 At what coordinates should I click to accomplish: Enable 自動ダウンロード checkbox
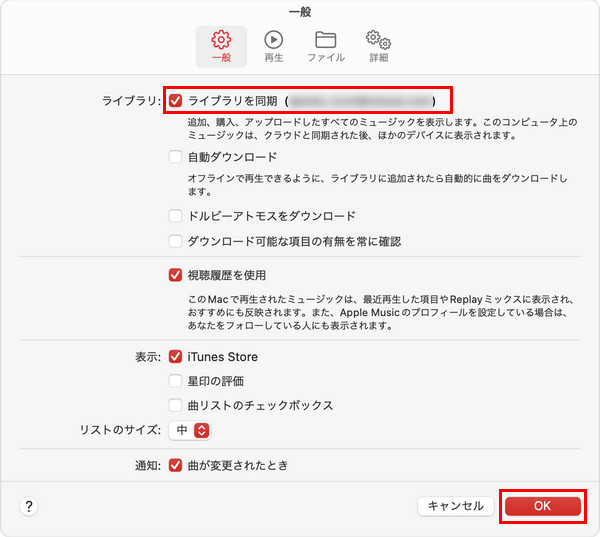pos(175,157)
